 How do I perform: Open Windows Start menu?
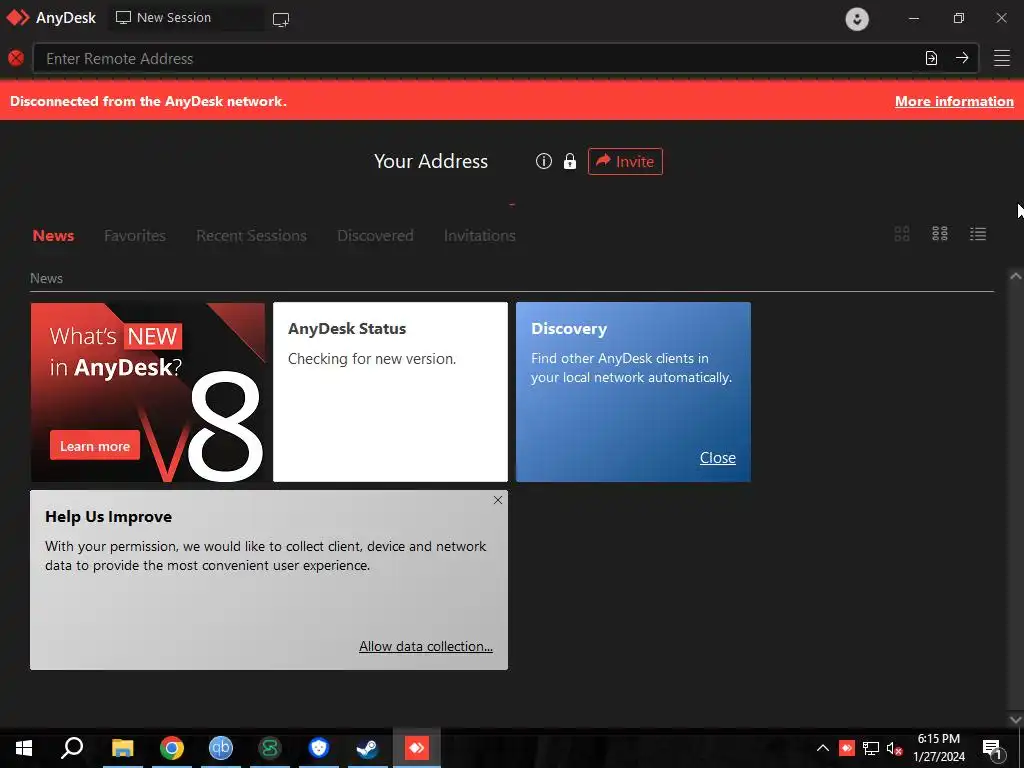coord(24,748)
